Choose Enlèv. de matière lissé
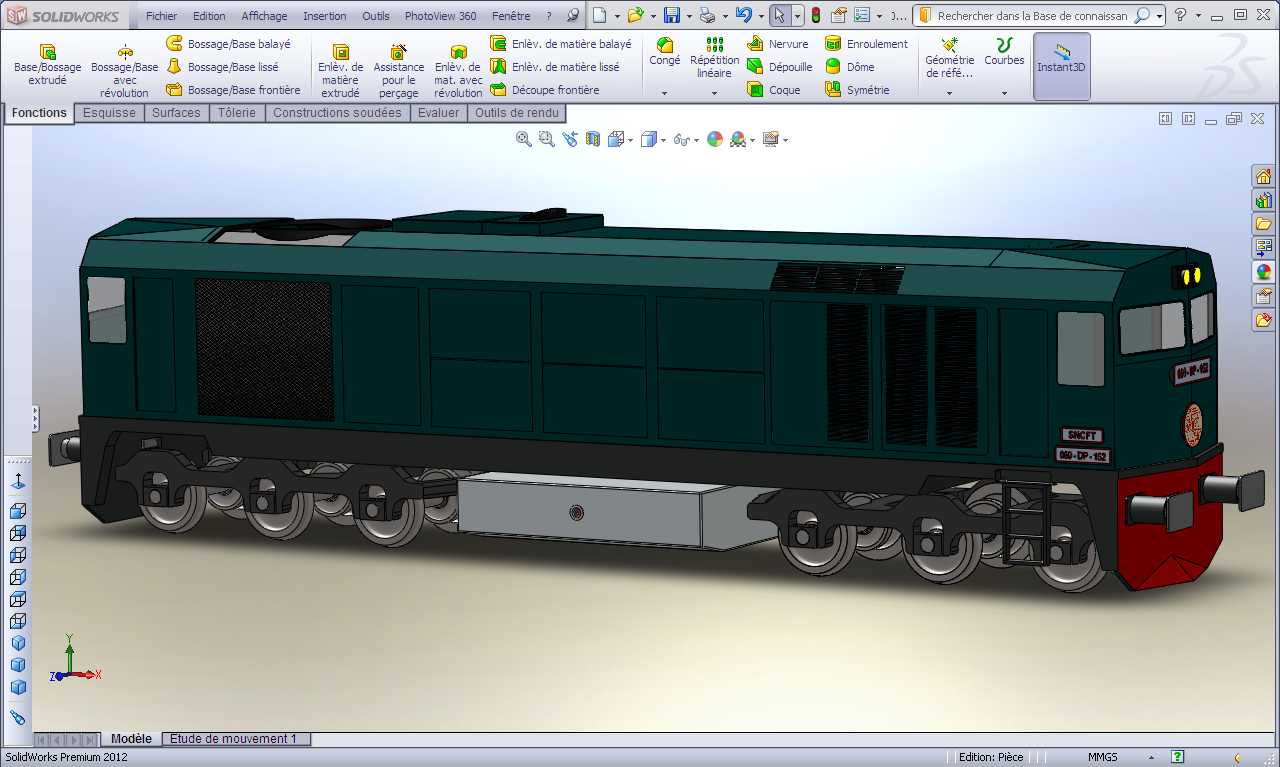The height and width of the screenshot is (767, 1280). coord(555,67)
